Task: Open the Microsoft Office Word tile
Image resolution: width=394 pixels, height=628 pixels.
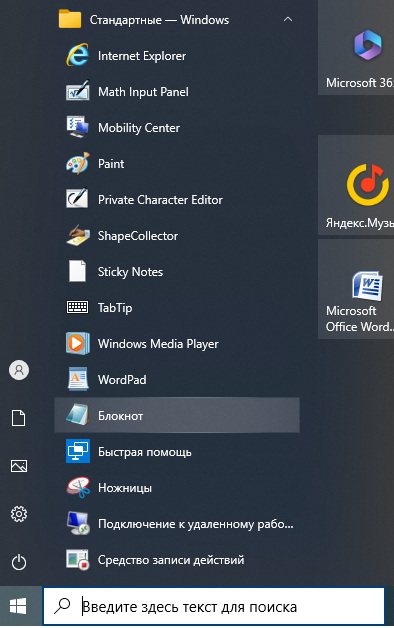Action: [x=356, y=289]
